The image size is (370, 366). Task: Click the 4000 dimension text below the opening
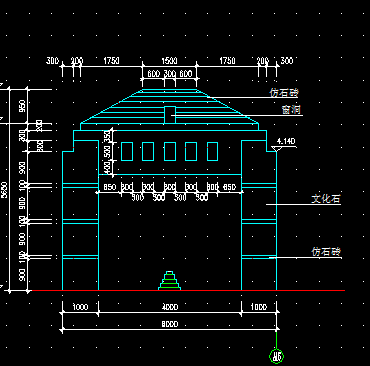(x=170, y=307)
